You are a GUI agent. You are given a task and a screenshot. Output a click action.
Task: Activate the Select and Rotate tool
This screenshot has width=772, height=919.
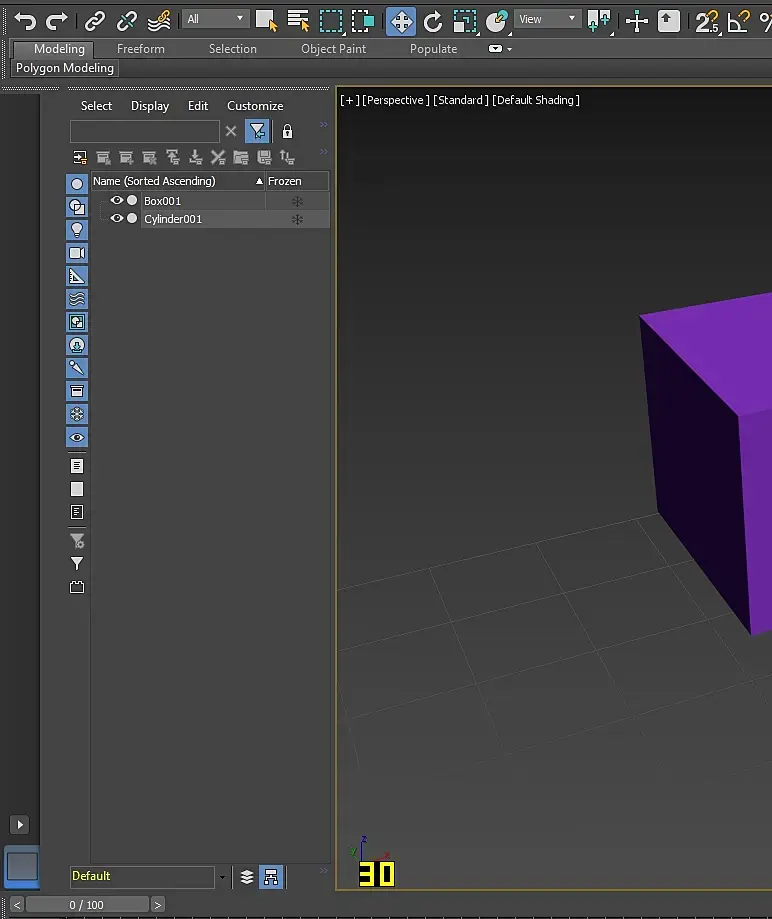433,20
